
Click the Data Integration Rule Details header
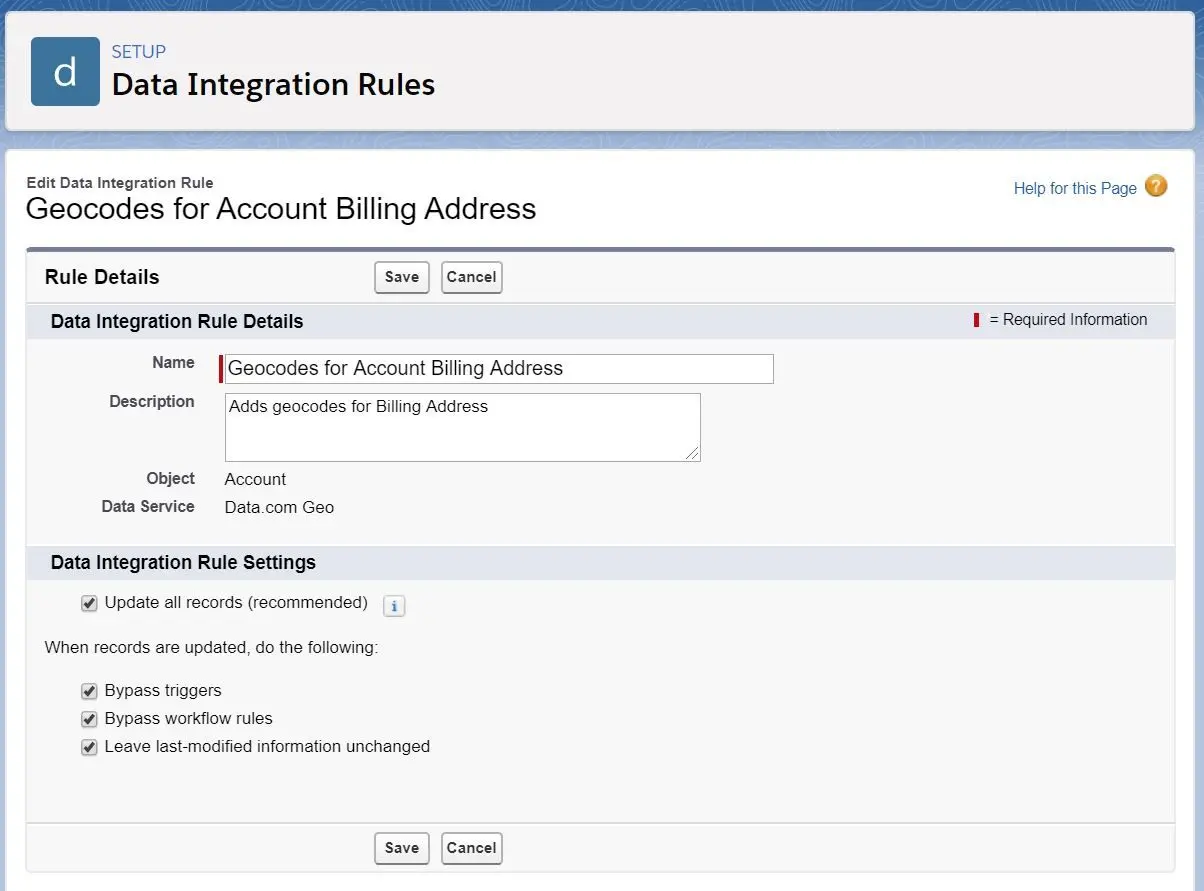tap(177, 322)
